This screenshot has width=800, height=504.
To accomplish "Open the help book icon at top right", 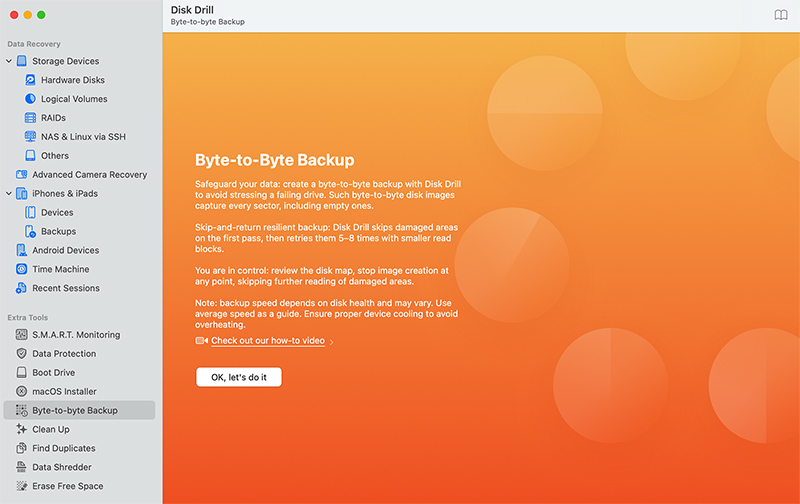I will click(x=781, y=15).
